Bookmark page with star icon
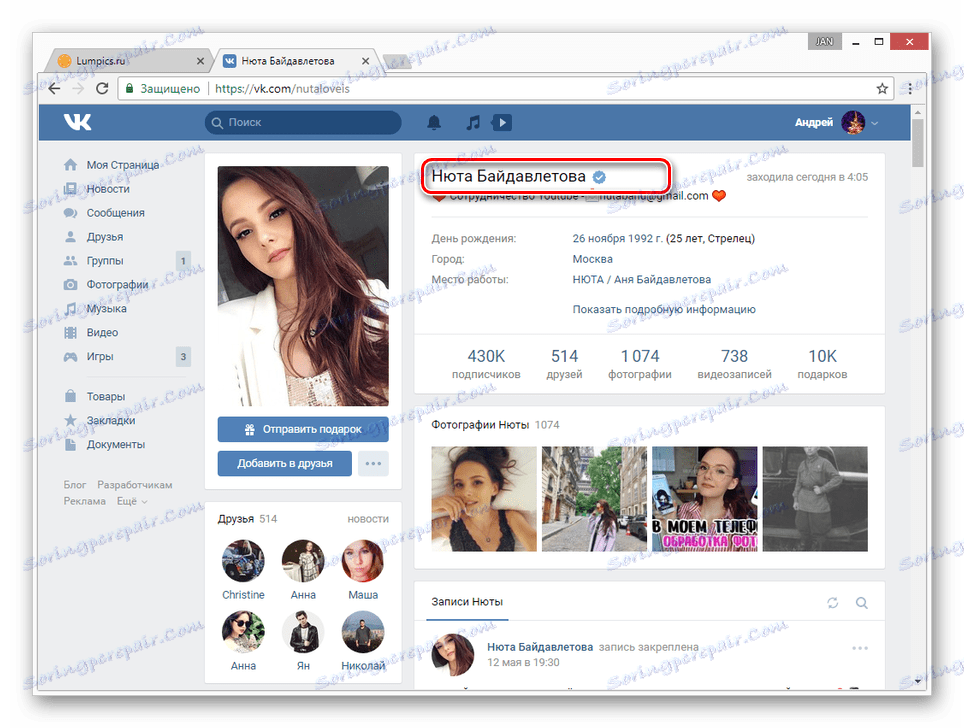This screenshot has height=728, width=964. (882, 89)
